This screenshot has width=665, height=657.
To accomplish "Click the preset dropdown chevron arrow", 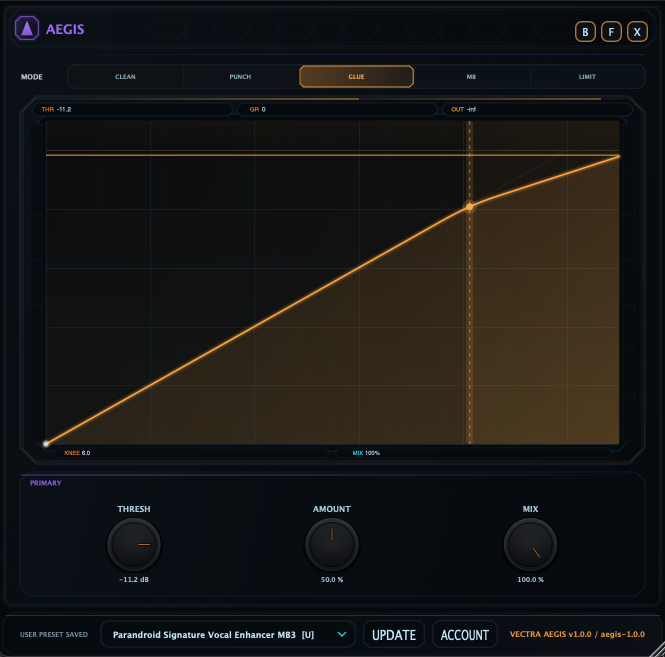I will coord(342,635).
